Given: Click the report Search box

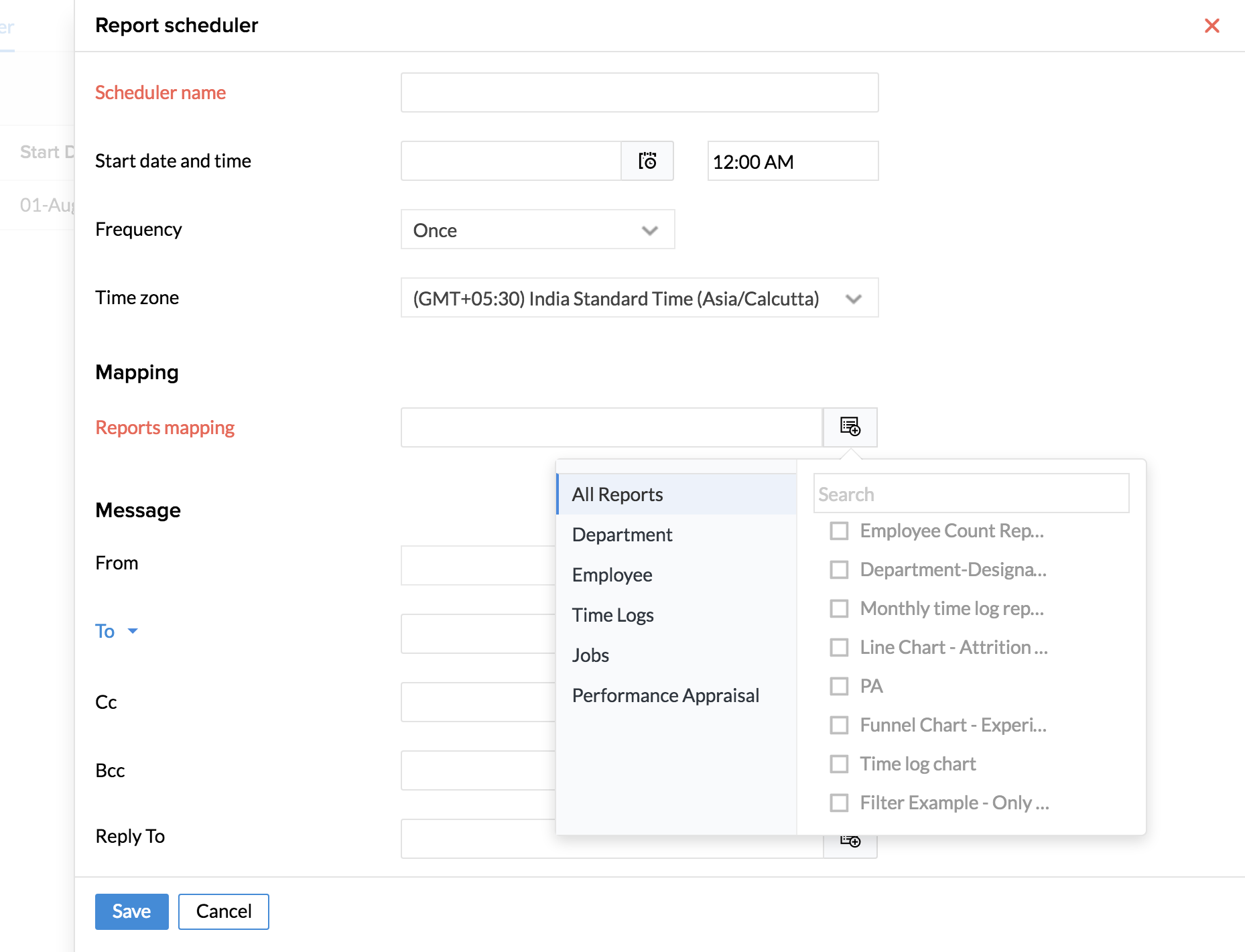Looking at the screenshot, I should coord(970,494).
